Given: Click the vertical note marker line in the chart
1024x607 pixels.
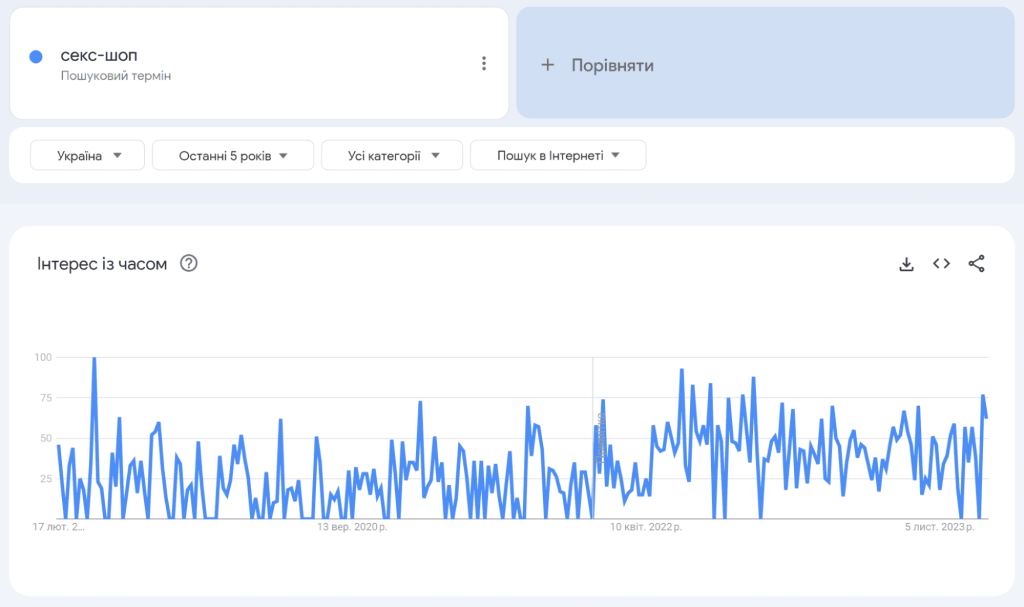Looking at the screenshot, I should 593,440.
